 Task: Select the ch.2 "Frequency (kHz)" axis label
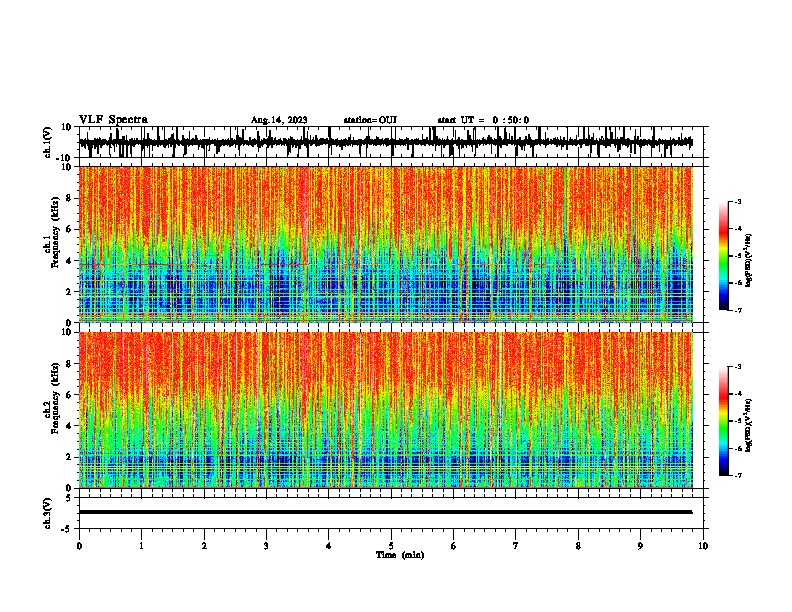pyautogui.click(x=55, y=398)
